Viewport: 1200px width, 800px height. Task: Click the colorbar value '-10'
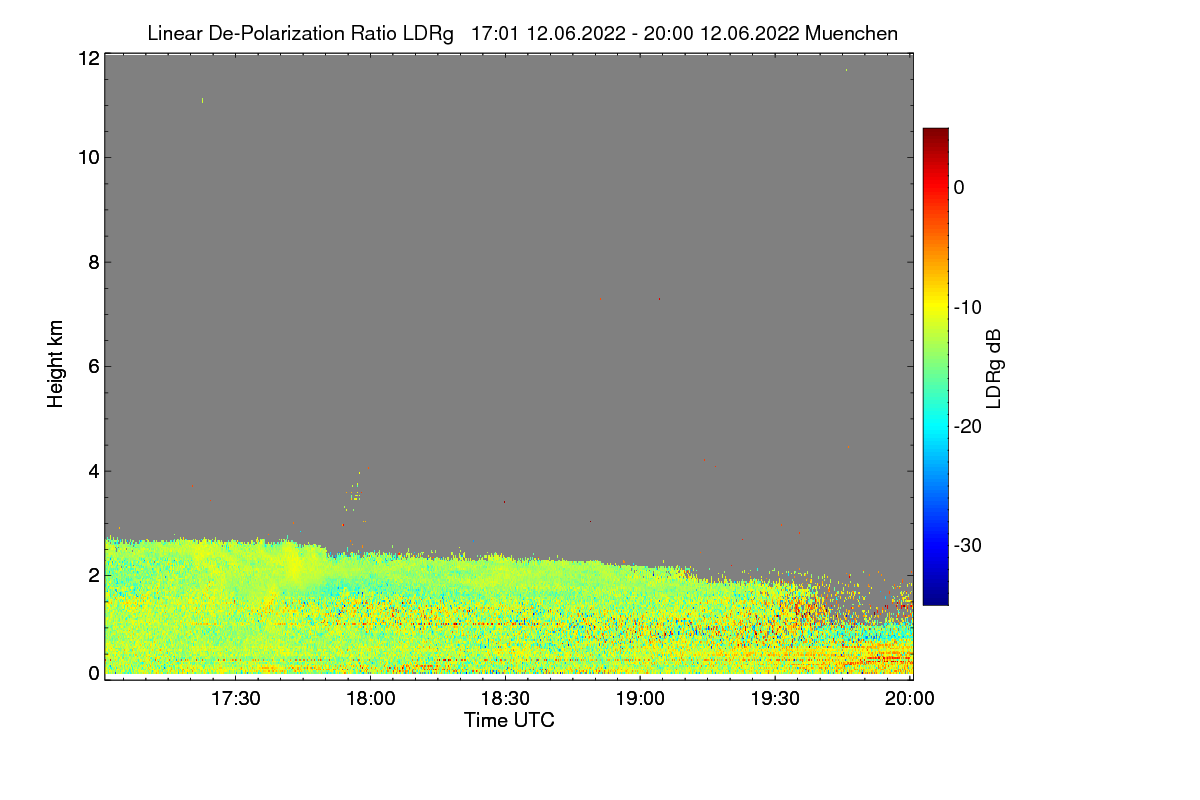(970, 307)
